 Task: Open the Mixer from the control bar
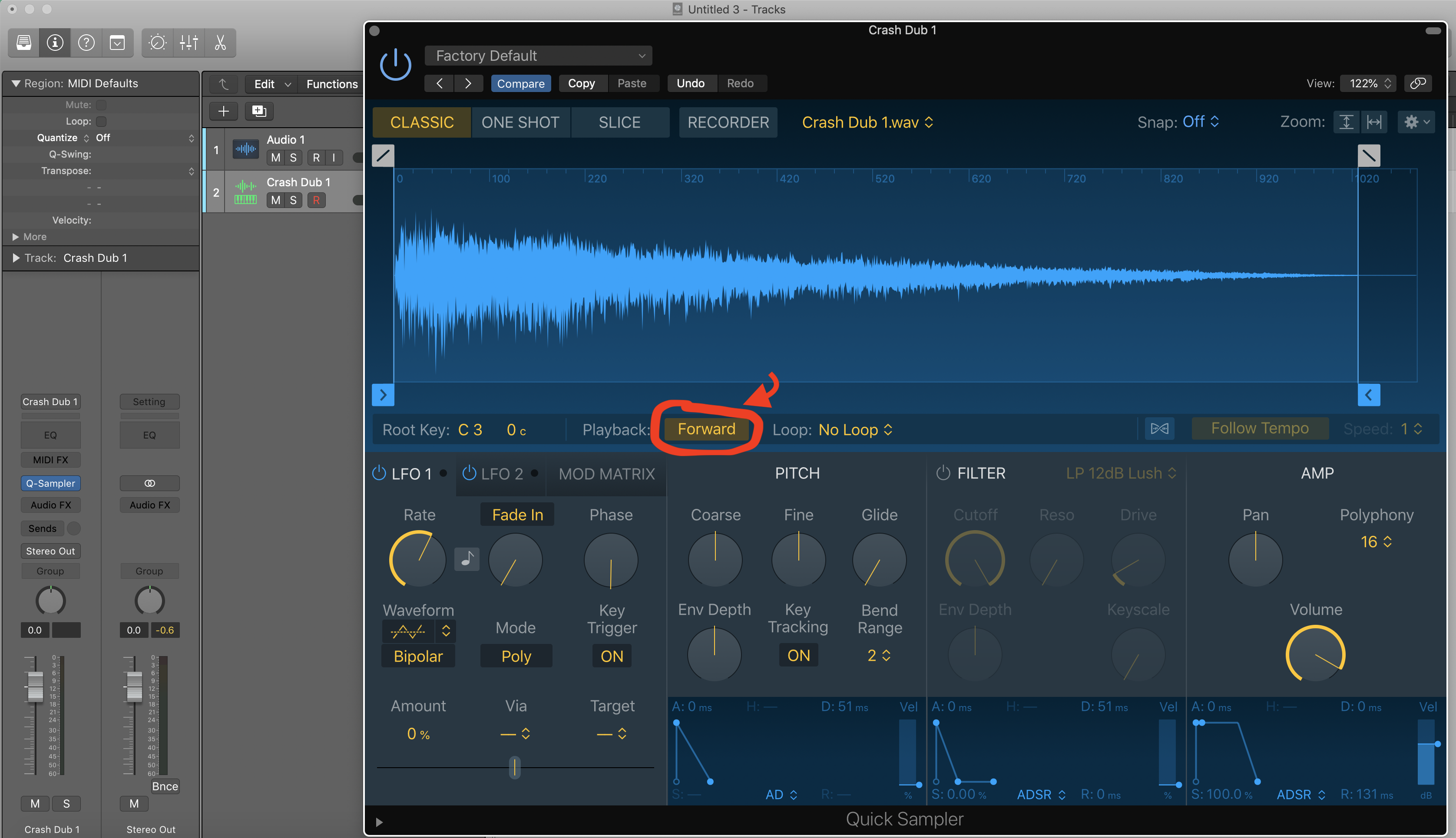click(189, 43)
